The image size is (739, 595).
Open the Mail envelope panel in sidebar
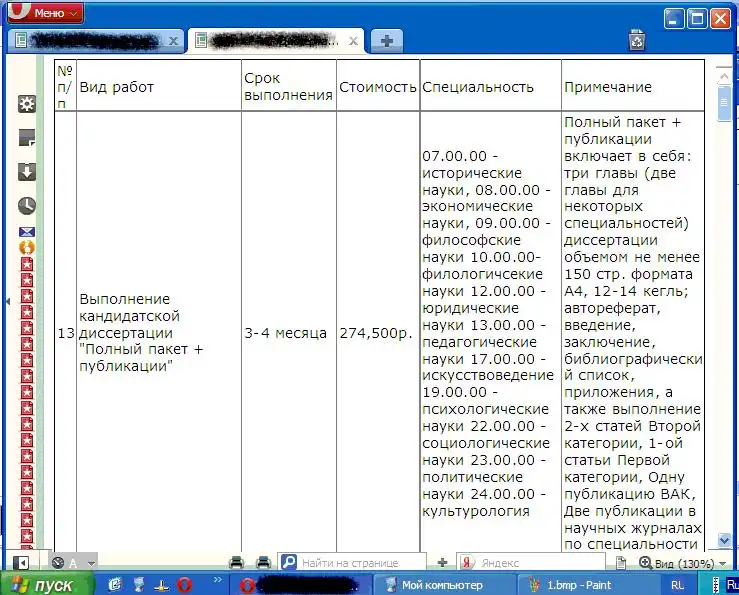(27, 232)
